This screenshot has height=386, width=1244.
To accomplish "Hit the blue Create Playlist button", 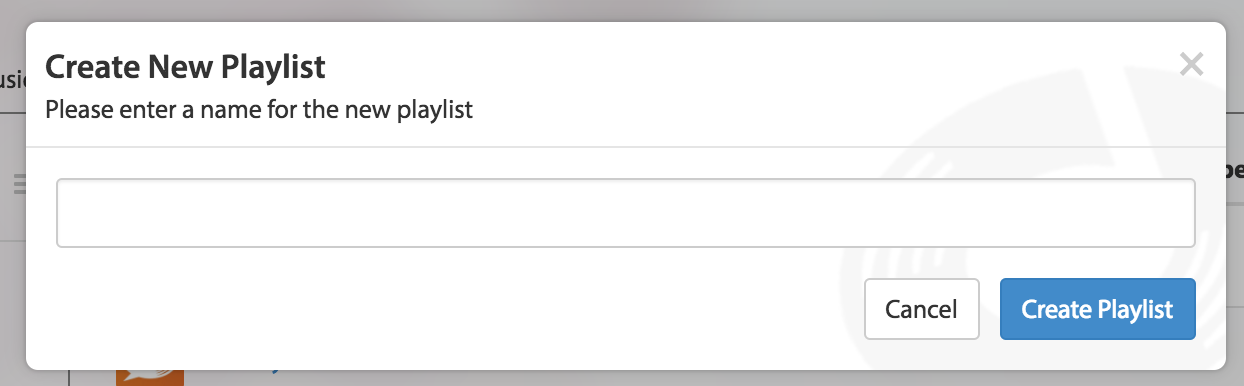I will pos(1097,310).
